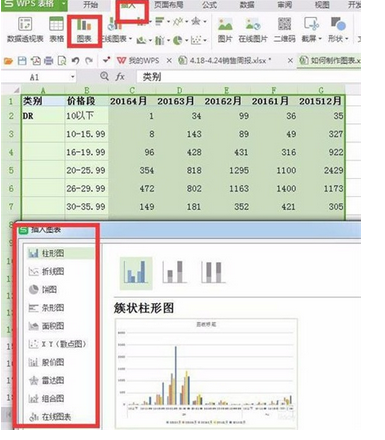
Task: Choose the 100% stacked column chart thumbnail
Action: [213, 272]
